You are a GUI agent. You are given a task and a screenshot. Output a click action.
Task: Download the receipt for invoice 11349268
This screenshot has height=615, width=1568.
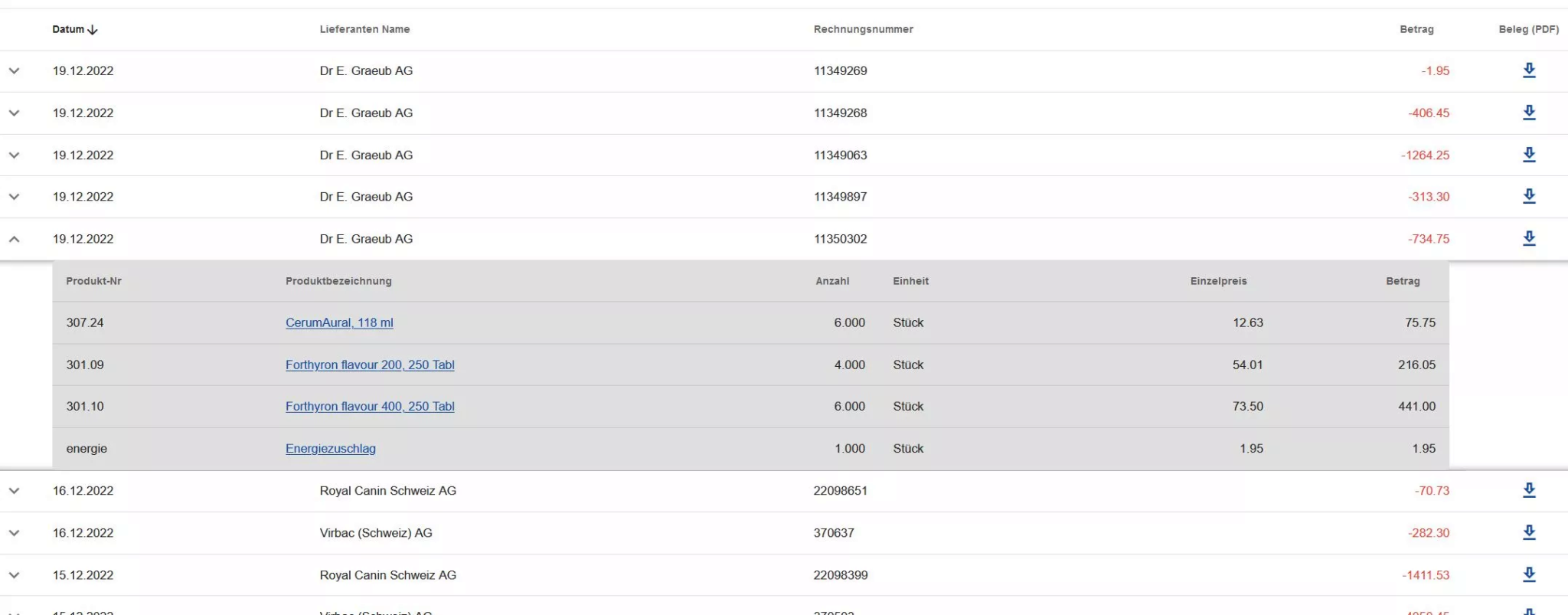(x=1528, y=112)
